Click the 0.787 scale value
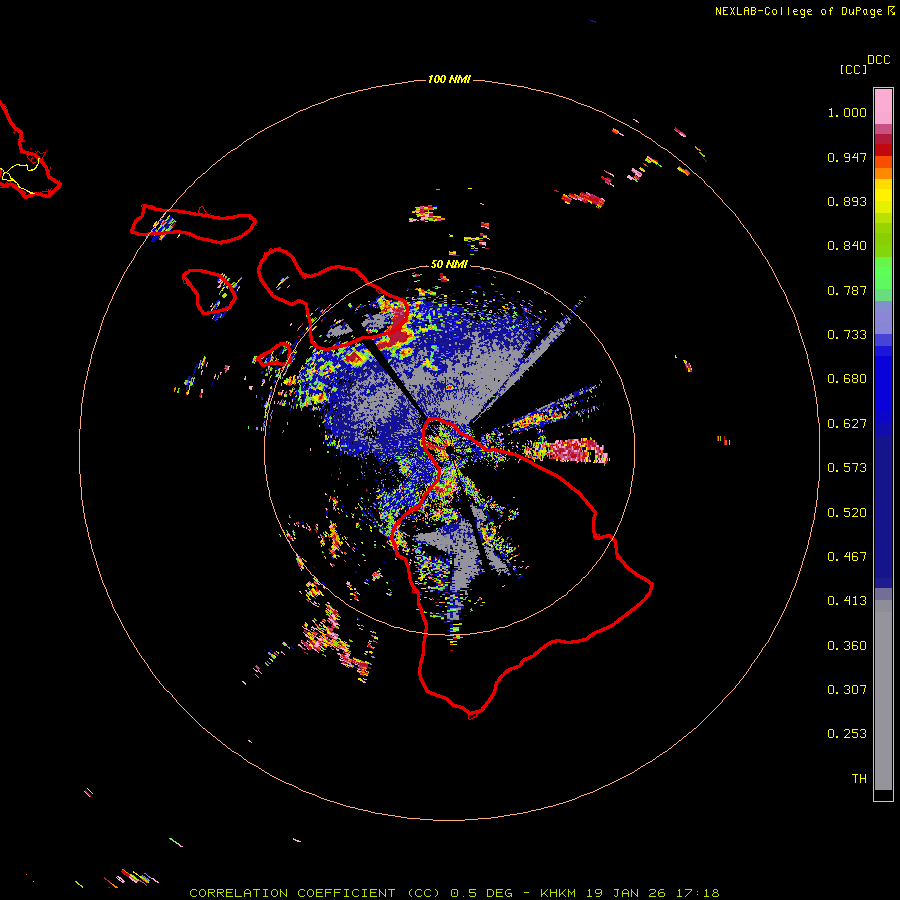Image resolution: width=900 pixels, height=900 pixels. coord(847,290)
